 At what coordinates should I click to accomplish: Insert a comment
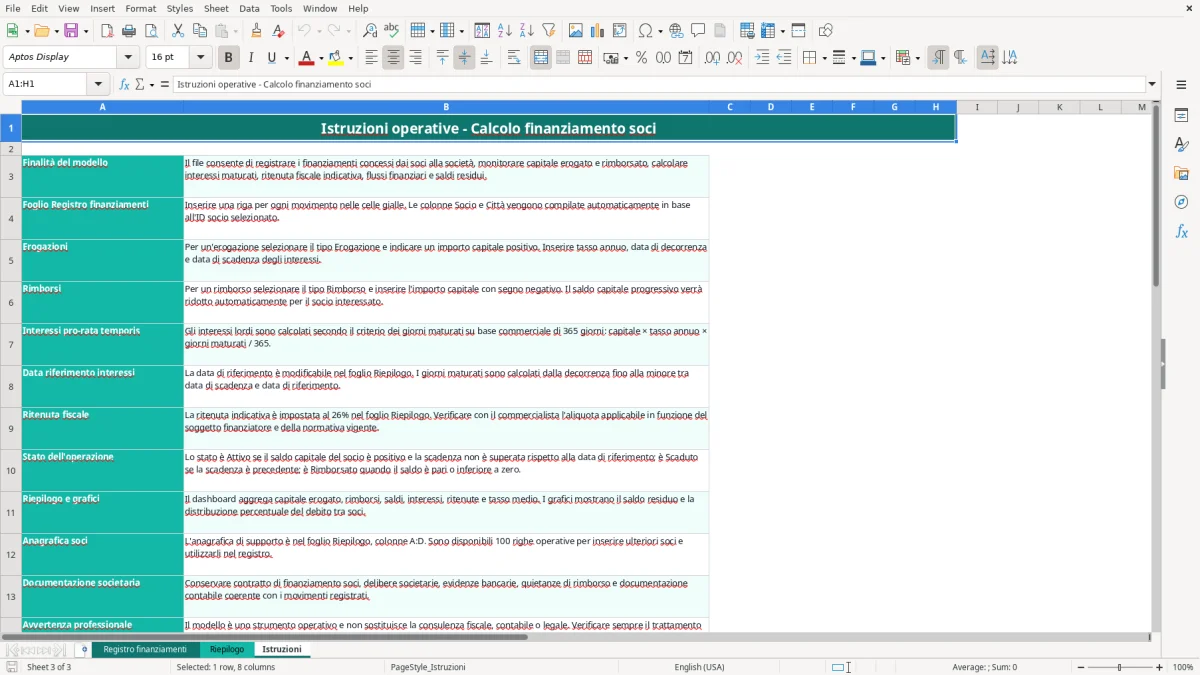point(698,31)
